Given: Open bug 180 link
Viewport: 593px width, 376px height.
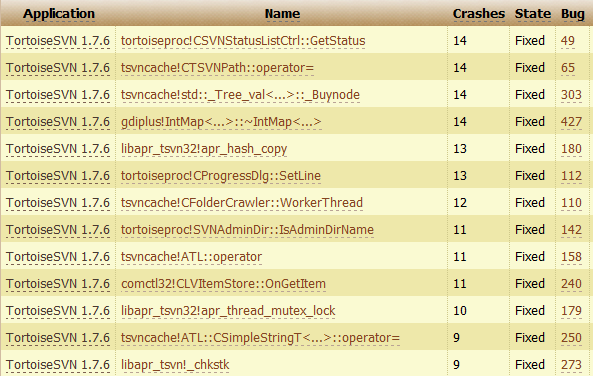Looking at the screenshot, I should point(571,149).
